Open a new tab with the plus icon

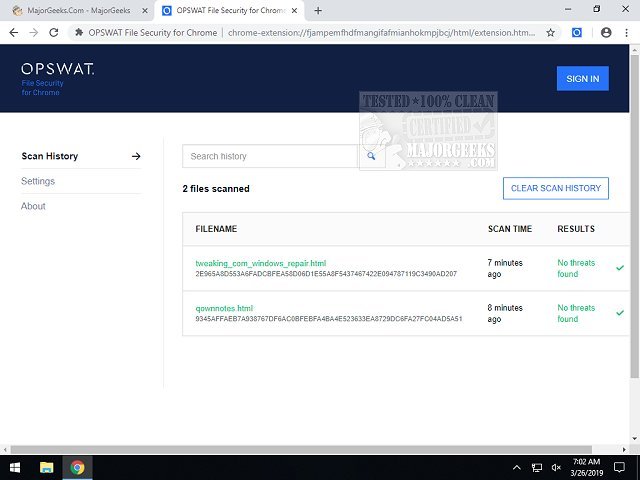click(x=318, y=11)
